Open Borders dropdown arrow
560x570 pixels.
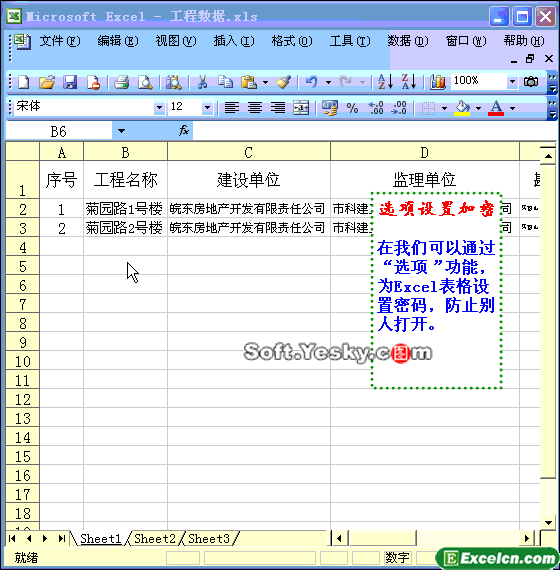tap(444, 108)
